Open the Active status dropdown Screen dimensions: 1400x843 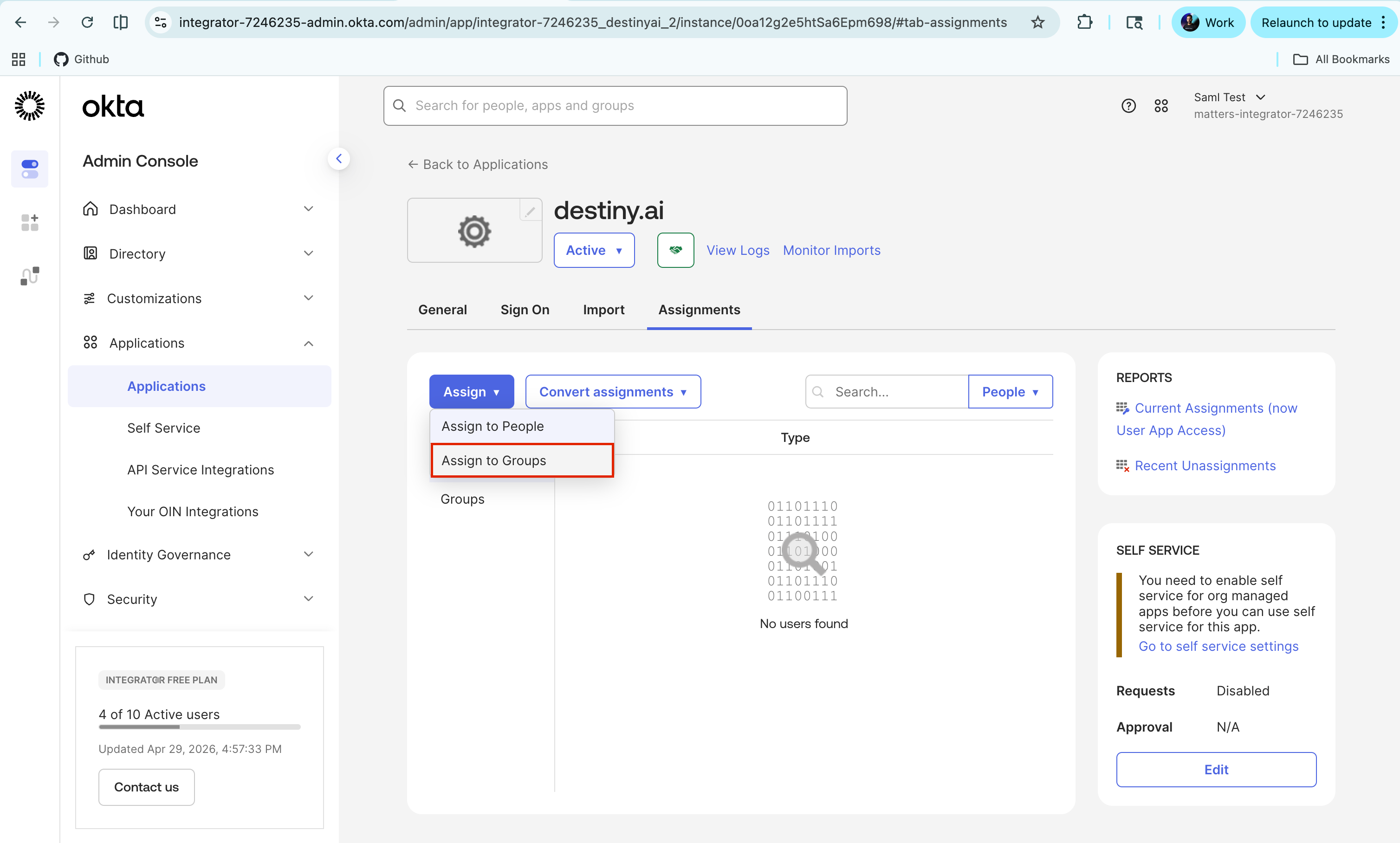click(594, 250)
